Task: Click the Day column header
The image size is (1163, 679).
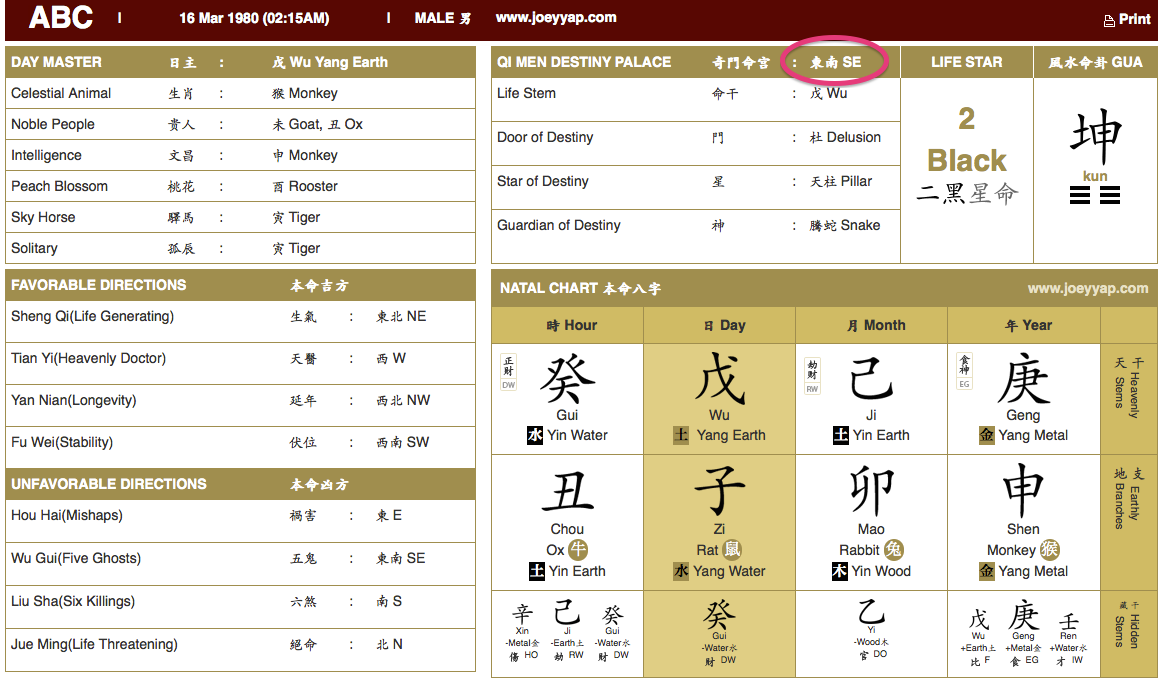Action: tap(719, 325)
